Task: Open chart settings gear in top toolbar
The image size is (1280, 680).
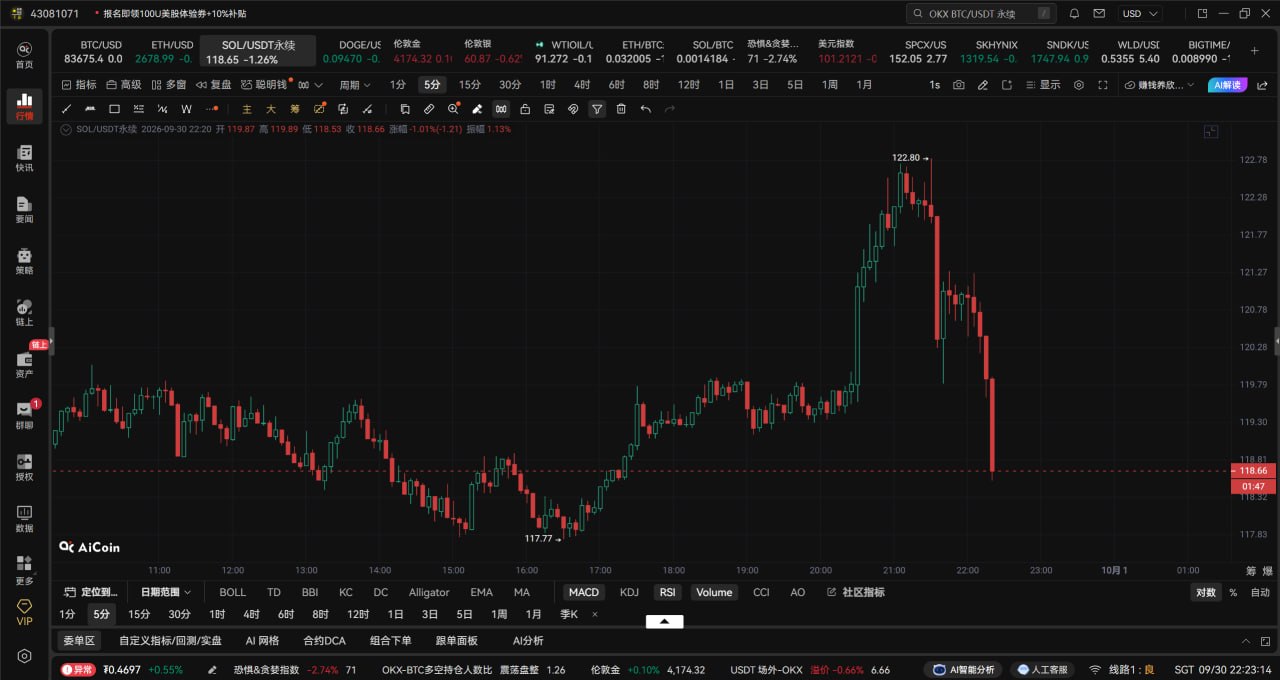Action: click(x=1079, y=85)
